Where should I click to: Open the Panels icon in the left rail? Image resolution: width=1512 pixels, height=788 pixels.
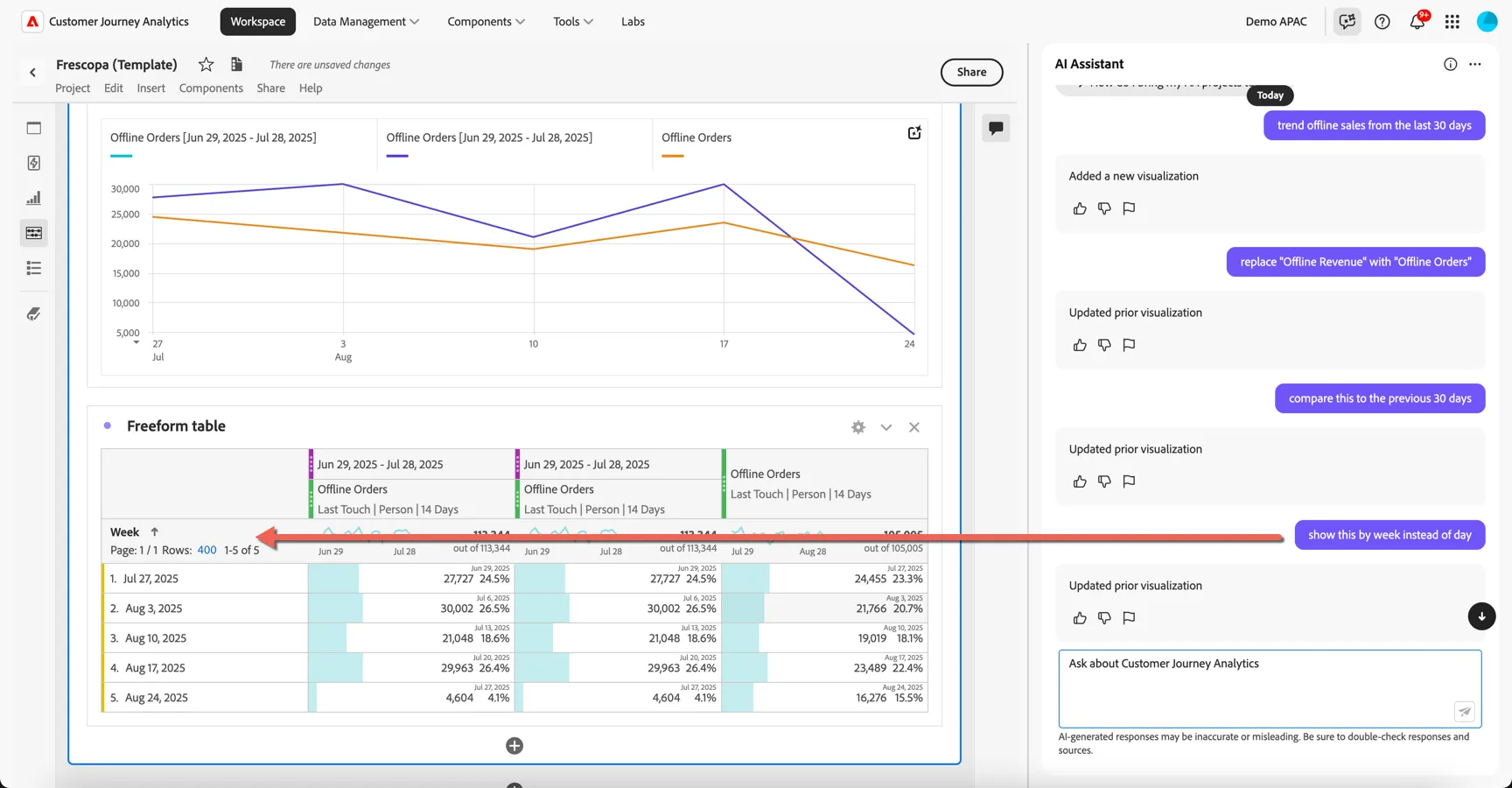(34, 128)
